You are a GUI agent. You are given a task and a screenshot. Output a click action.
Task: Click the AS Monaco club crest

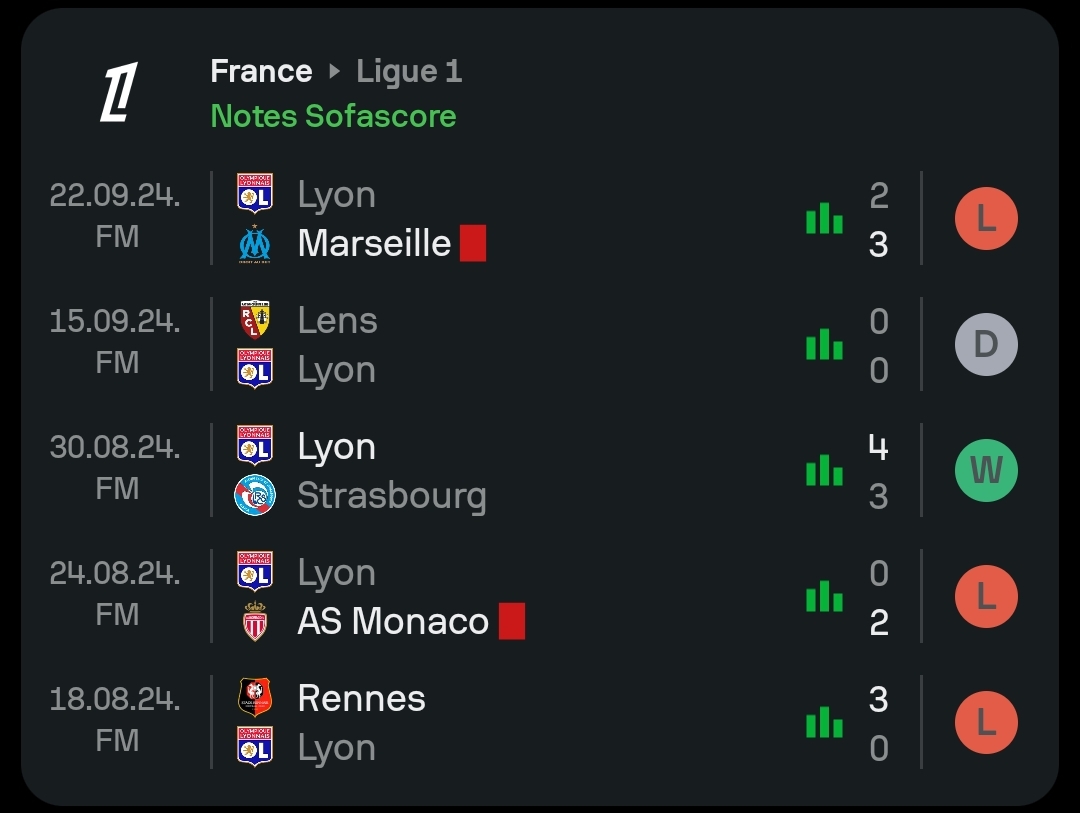255,621
